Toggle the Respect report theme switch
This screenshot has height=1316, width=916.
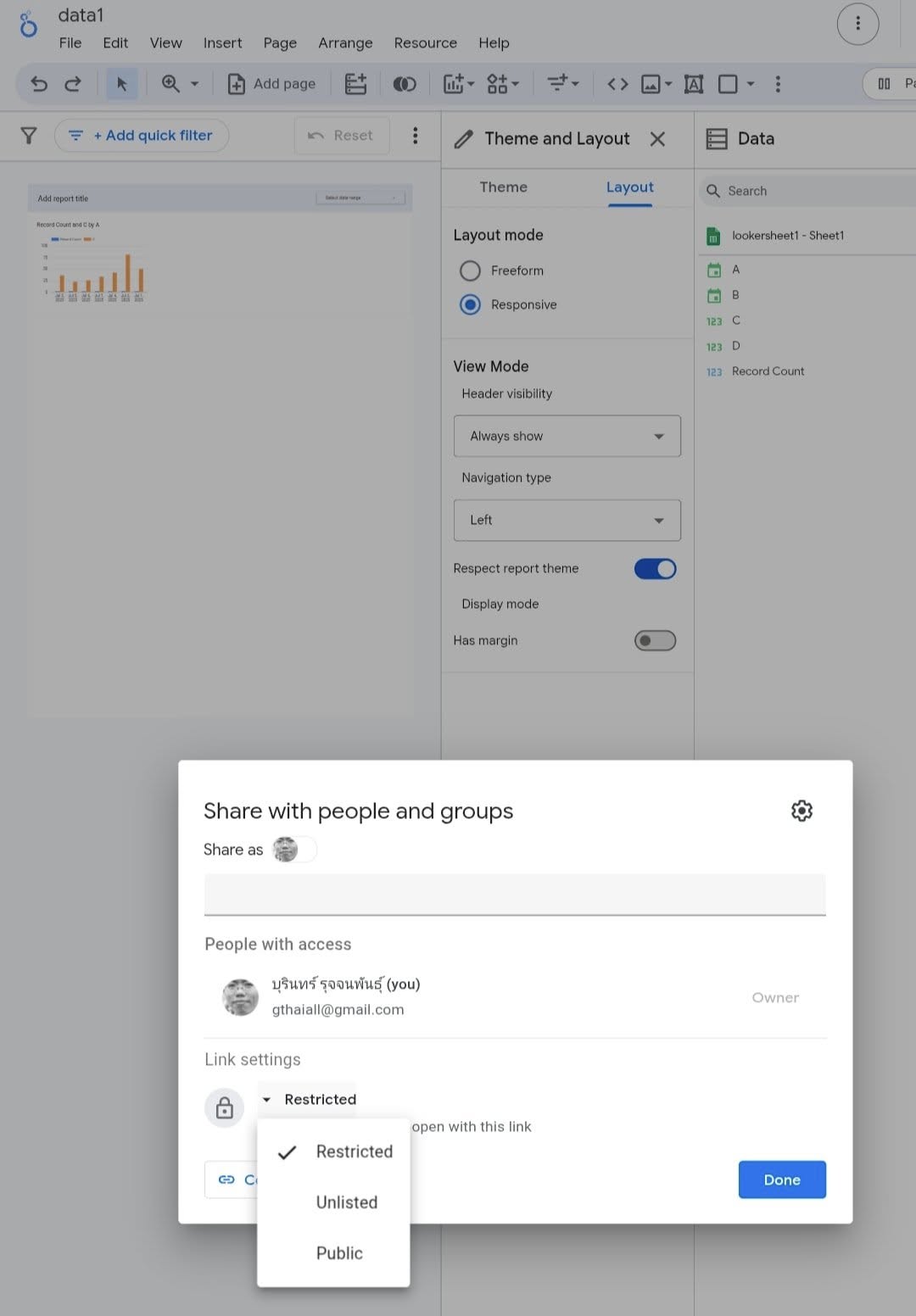655,569
